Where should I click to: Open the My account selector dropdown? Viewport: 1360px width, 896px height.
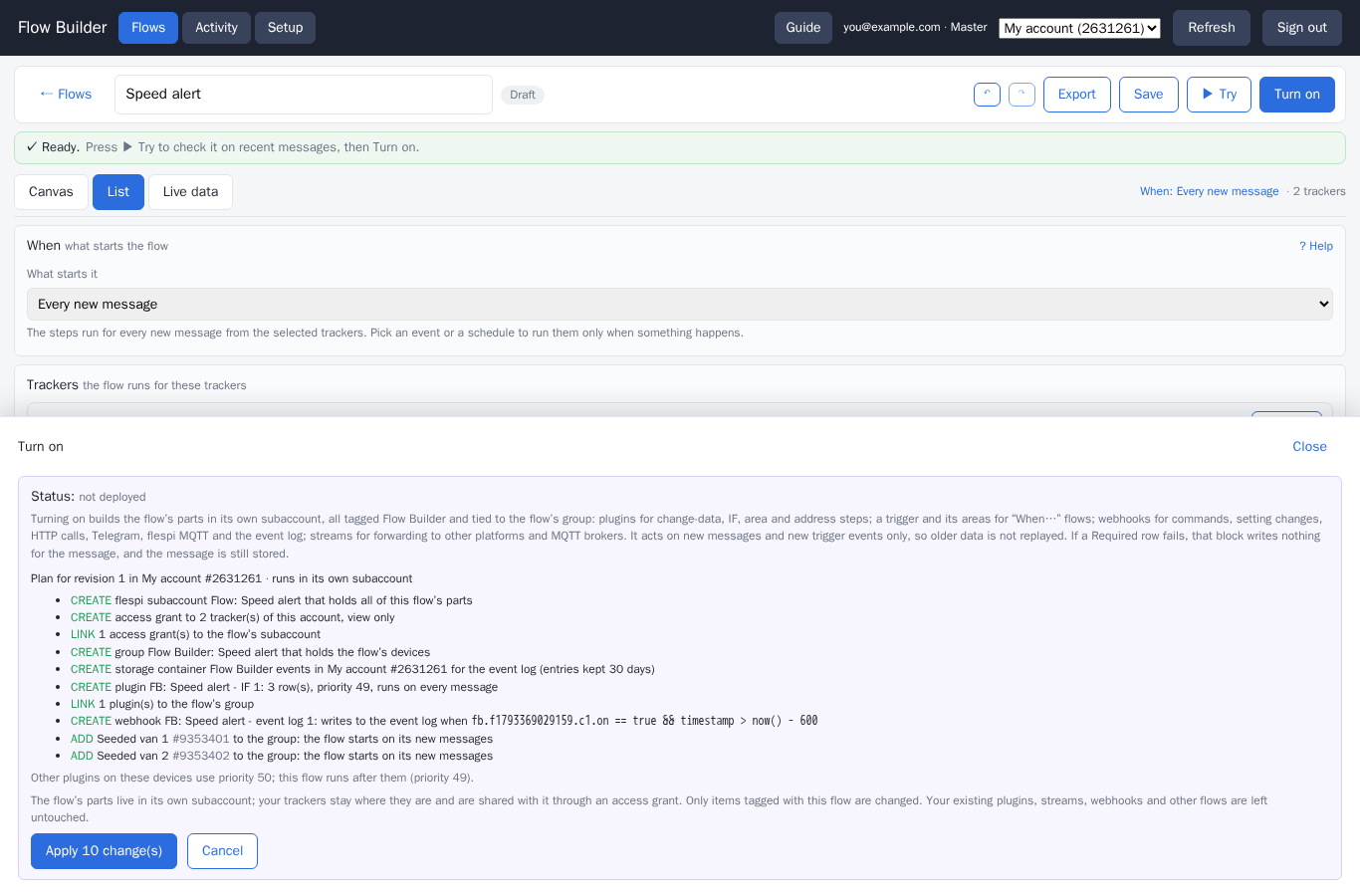point(1079,28)
